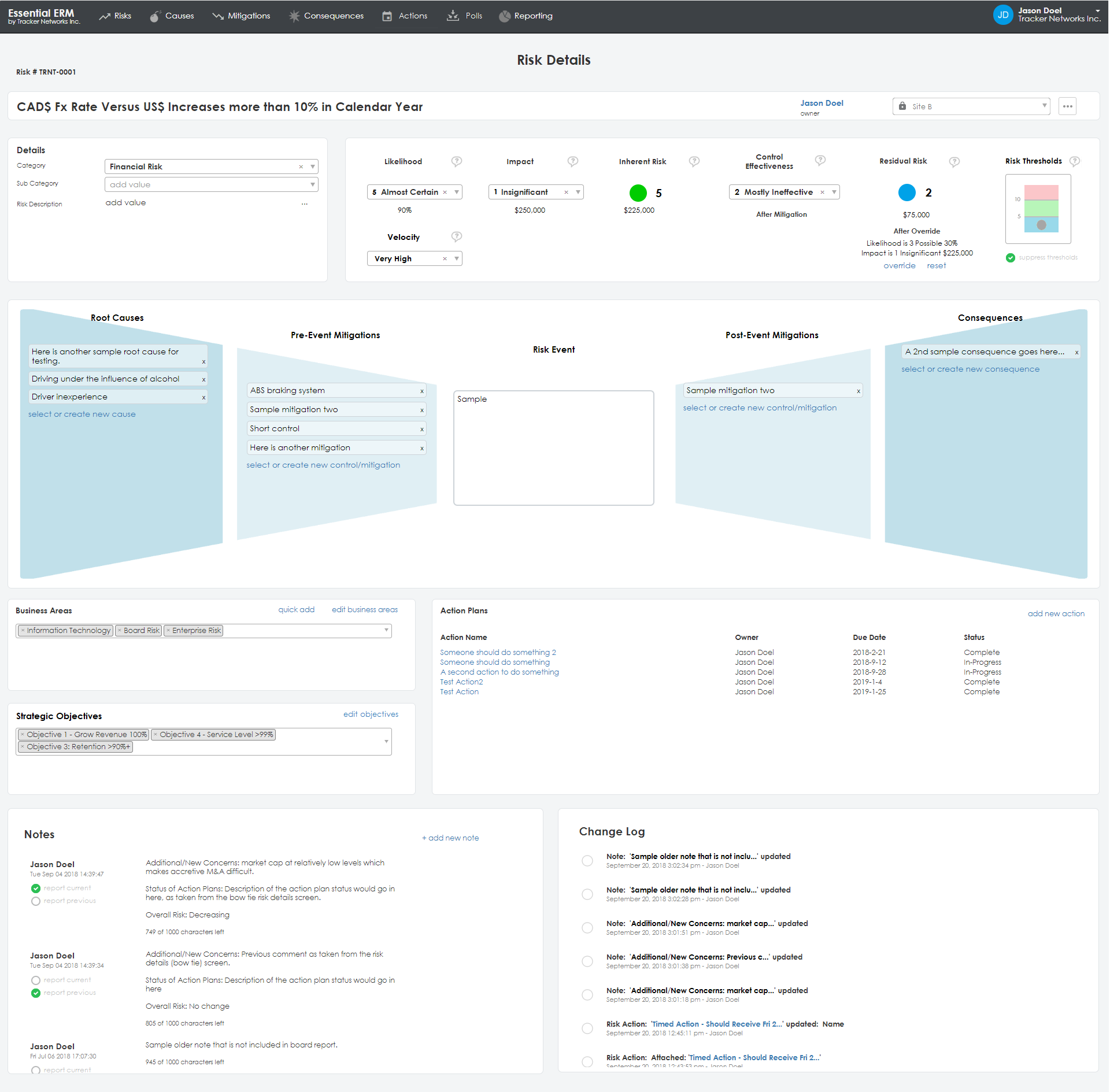Click the Likelihood help question icon

(456, 161)
